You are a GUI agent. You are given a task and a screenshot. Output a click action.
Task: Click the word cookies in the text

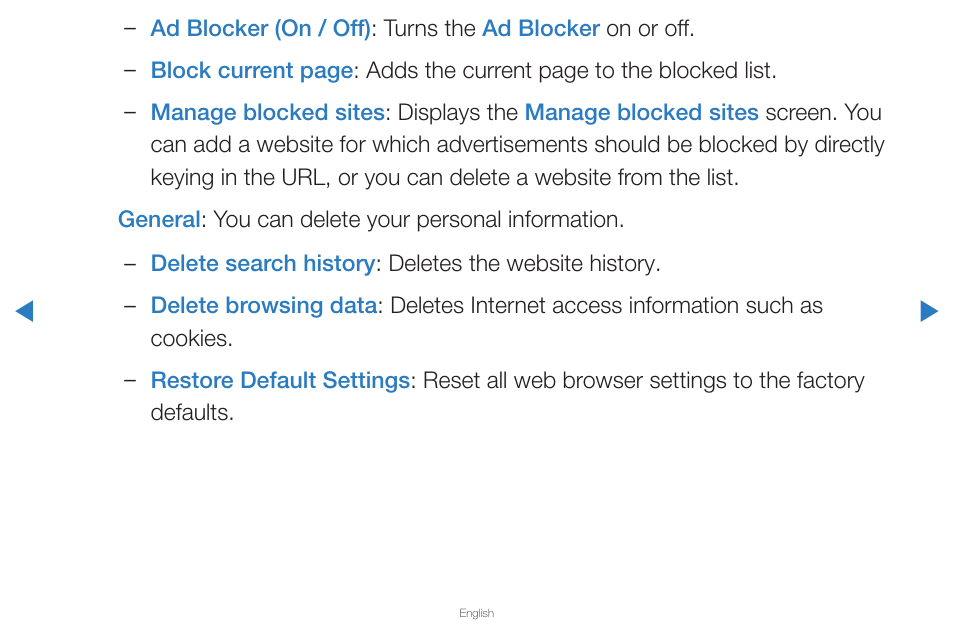pos(192,339)
